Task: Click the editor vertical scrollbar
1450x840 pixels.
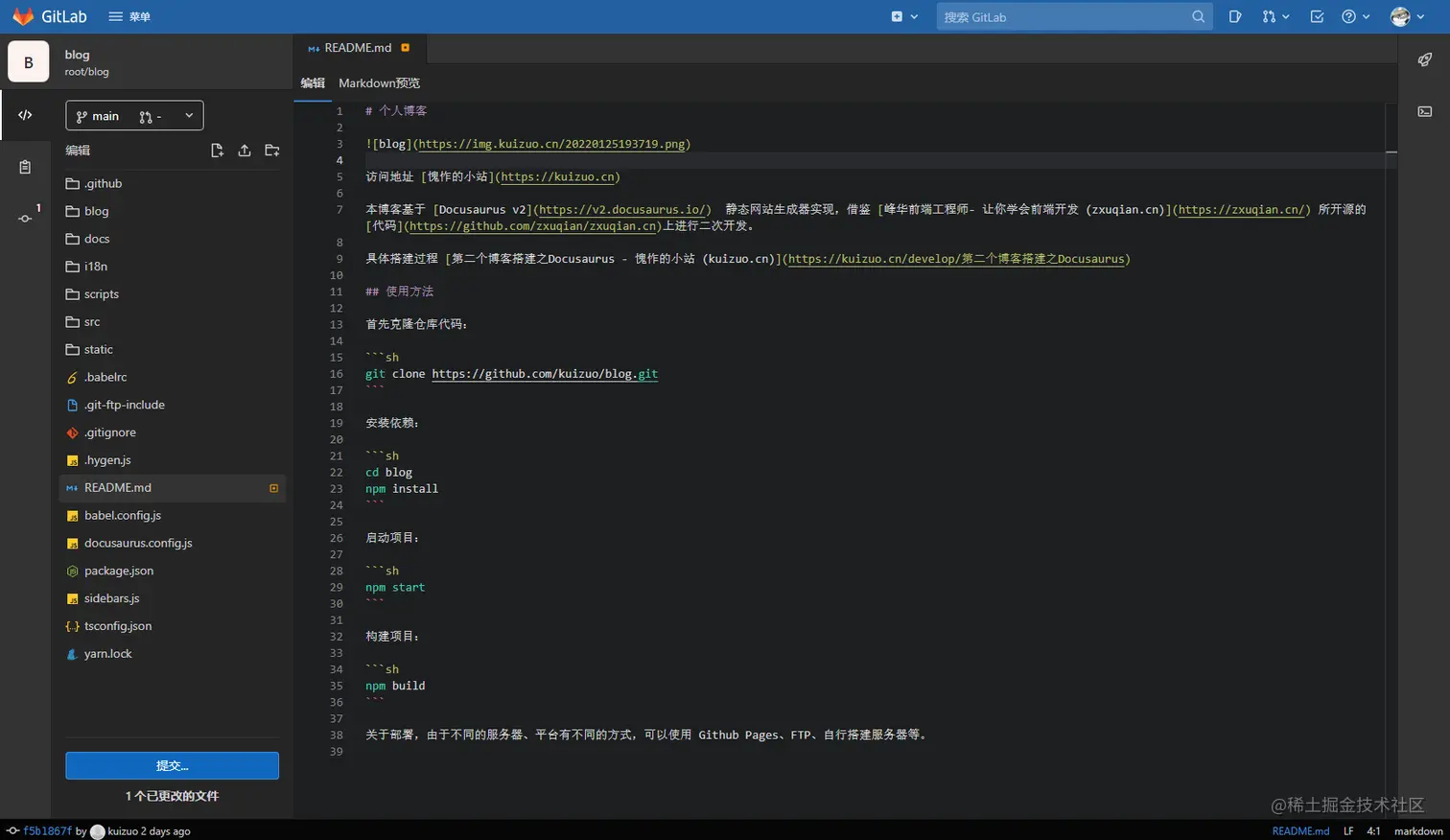Action: 1392,460
